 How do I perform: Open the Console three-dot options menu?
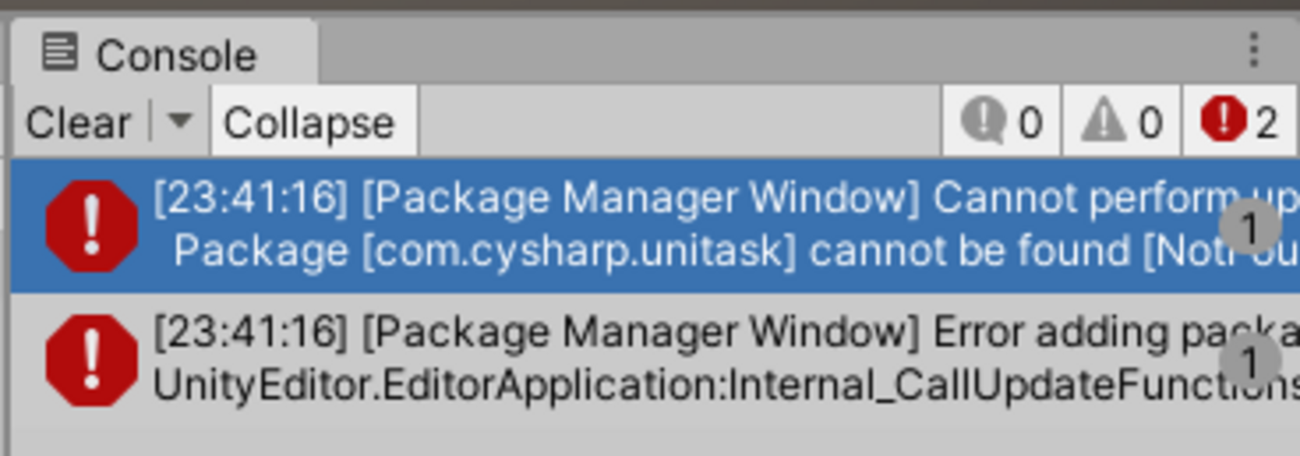[x=1253, y=50]
